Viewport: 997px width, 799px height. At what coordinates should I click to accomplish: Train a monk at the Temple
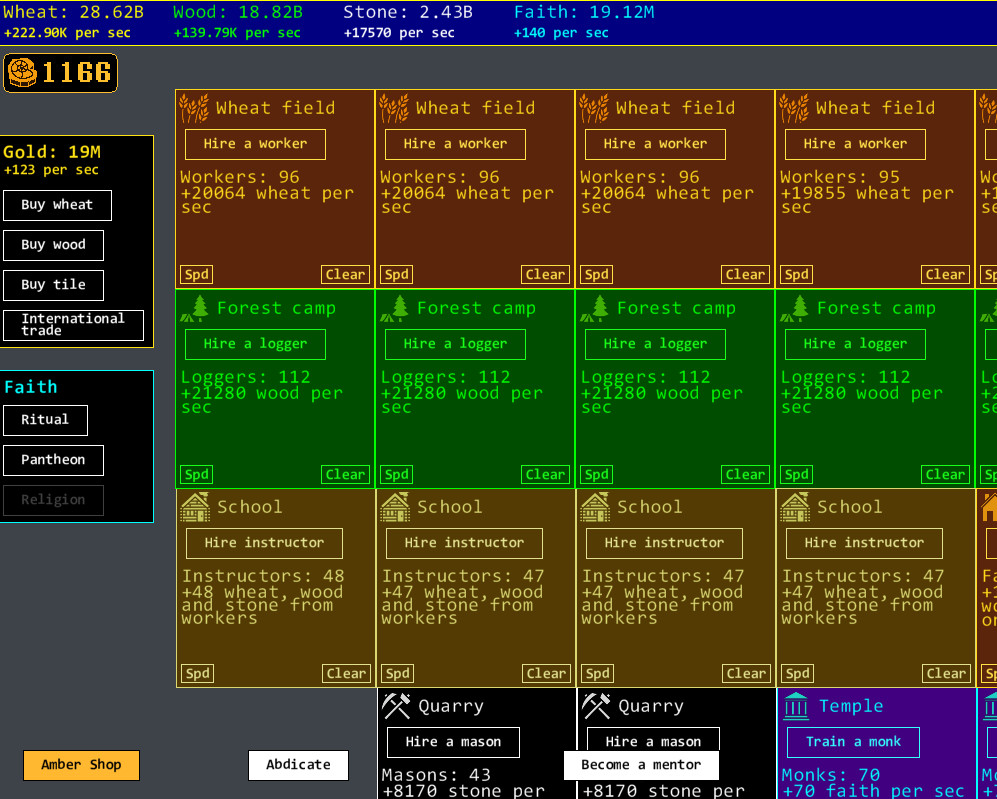point(852,742)
